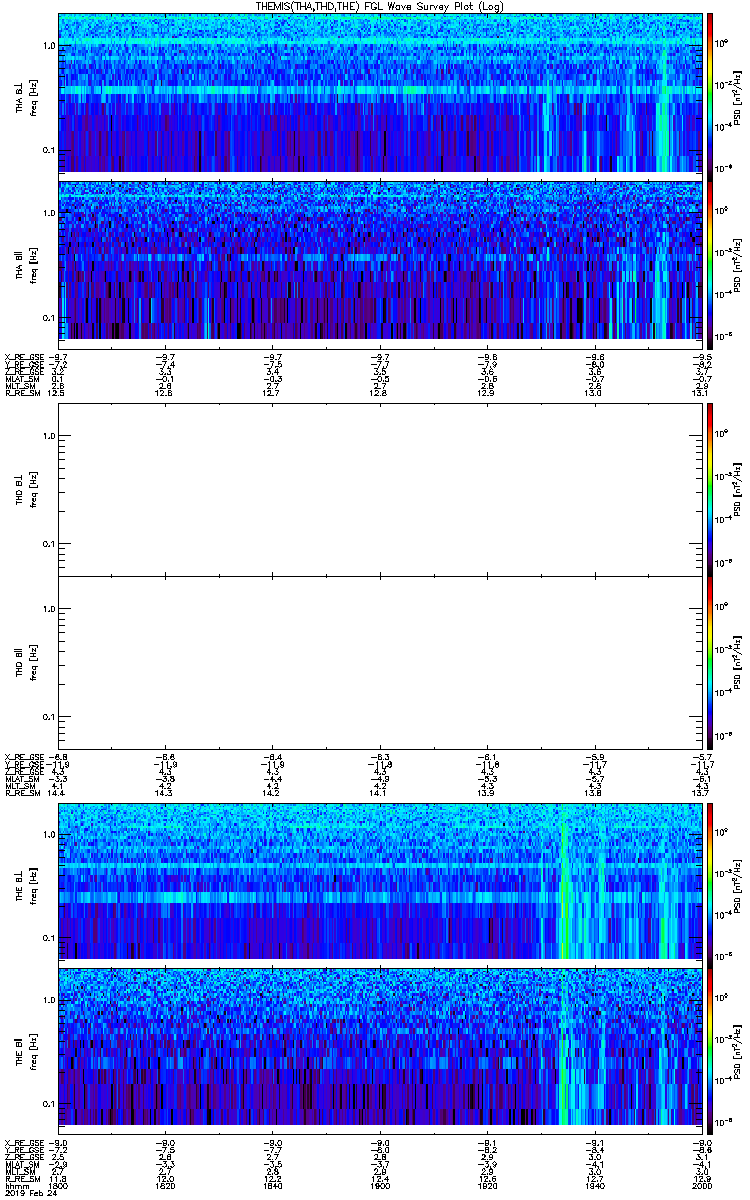Click the THA B∥ spectrogram panel
Image resolution: width=750 pixels, height=1200 pixels.
pyautogui.click(x=380, y=260)
